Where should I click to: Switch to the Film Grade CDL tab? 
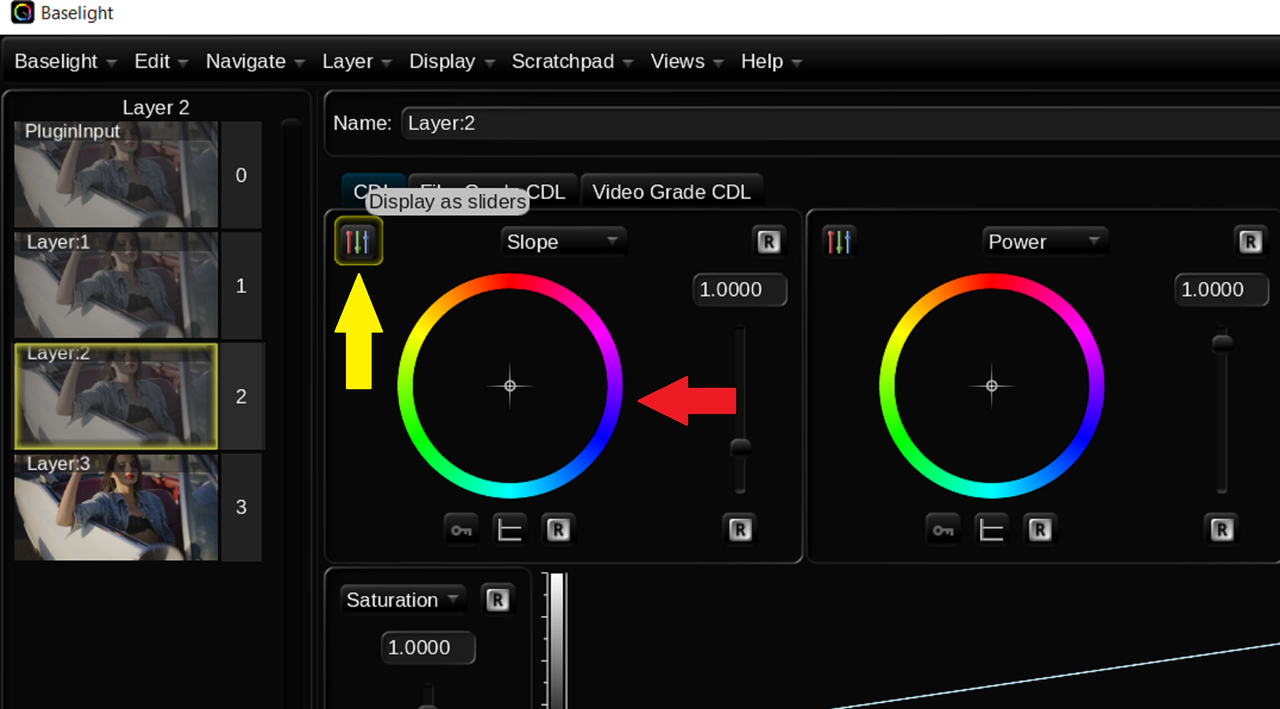click(x=493, y=191)
